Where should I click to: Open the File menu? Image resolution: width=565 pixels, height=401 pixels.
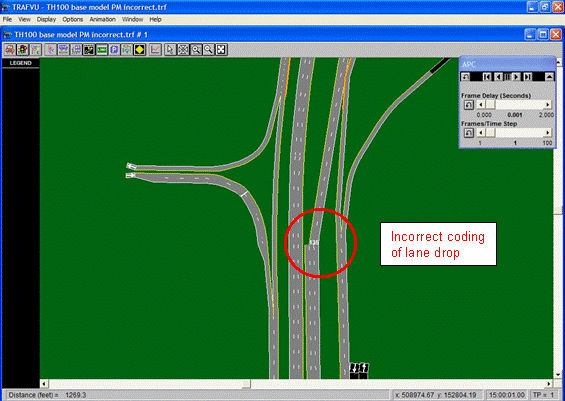point(7,19)
